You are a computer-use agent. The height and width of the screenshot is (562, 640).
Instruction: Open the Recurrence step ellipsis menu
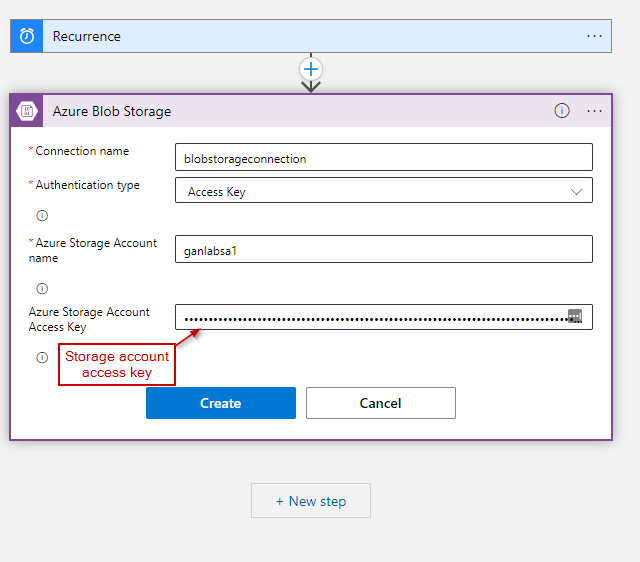tap(595, 36)
